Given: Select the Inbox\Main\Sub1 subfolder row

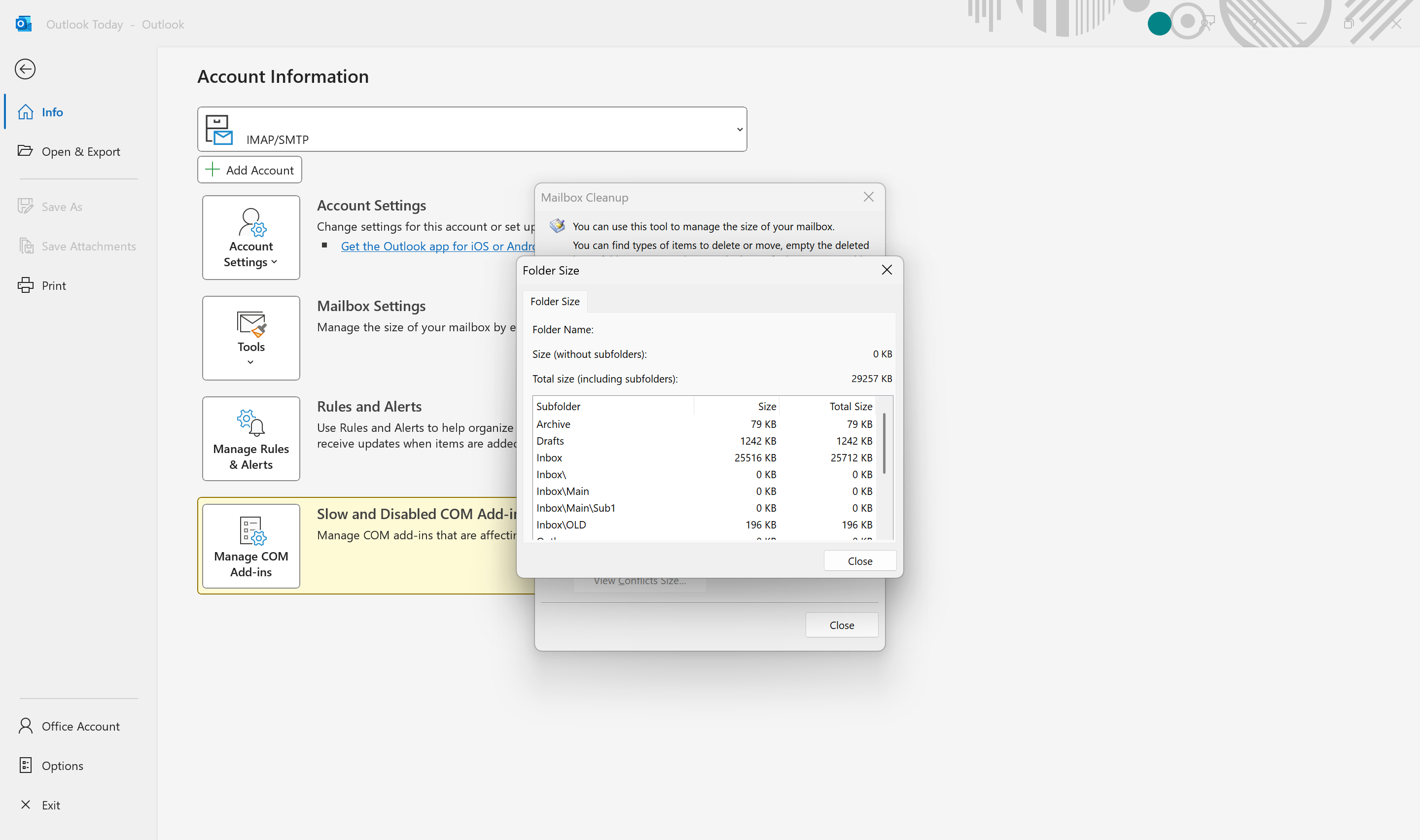Looking at the screenshot, I should 704,508.
